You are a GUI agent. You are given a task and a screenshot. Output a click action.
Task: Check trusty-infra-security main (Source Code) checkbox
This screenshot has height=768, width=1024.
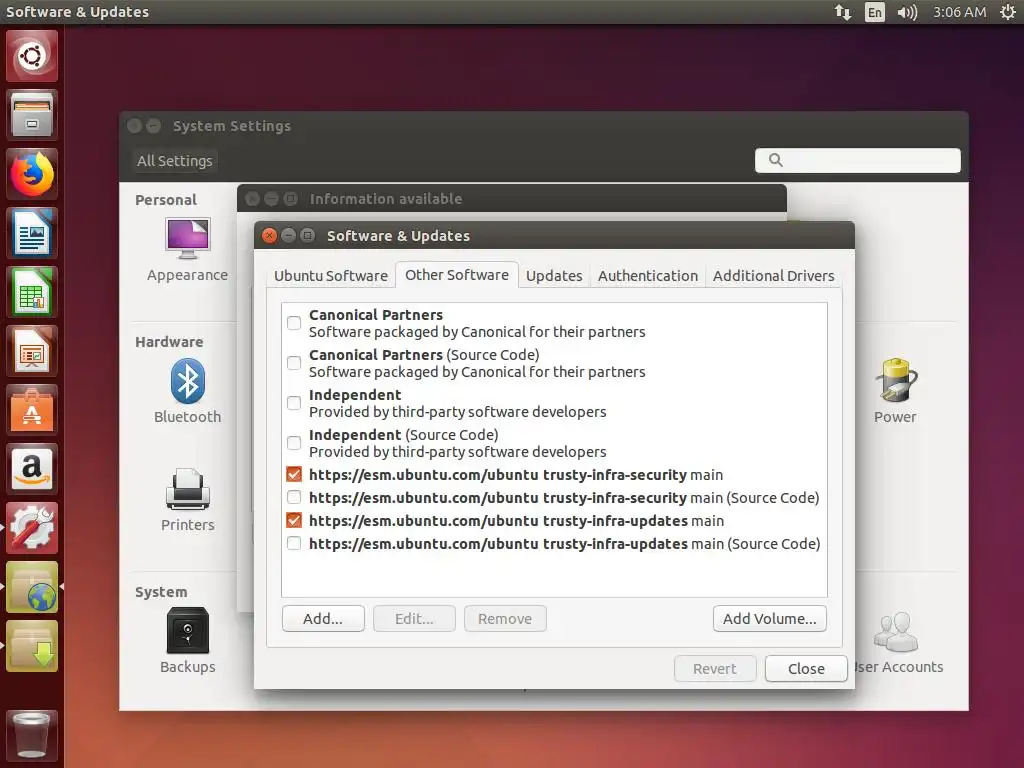pos(294,498)
